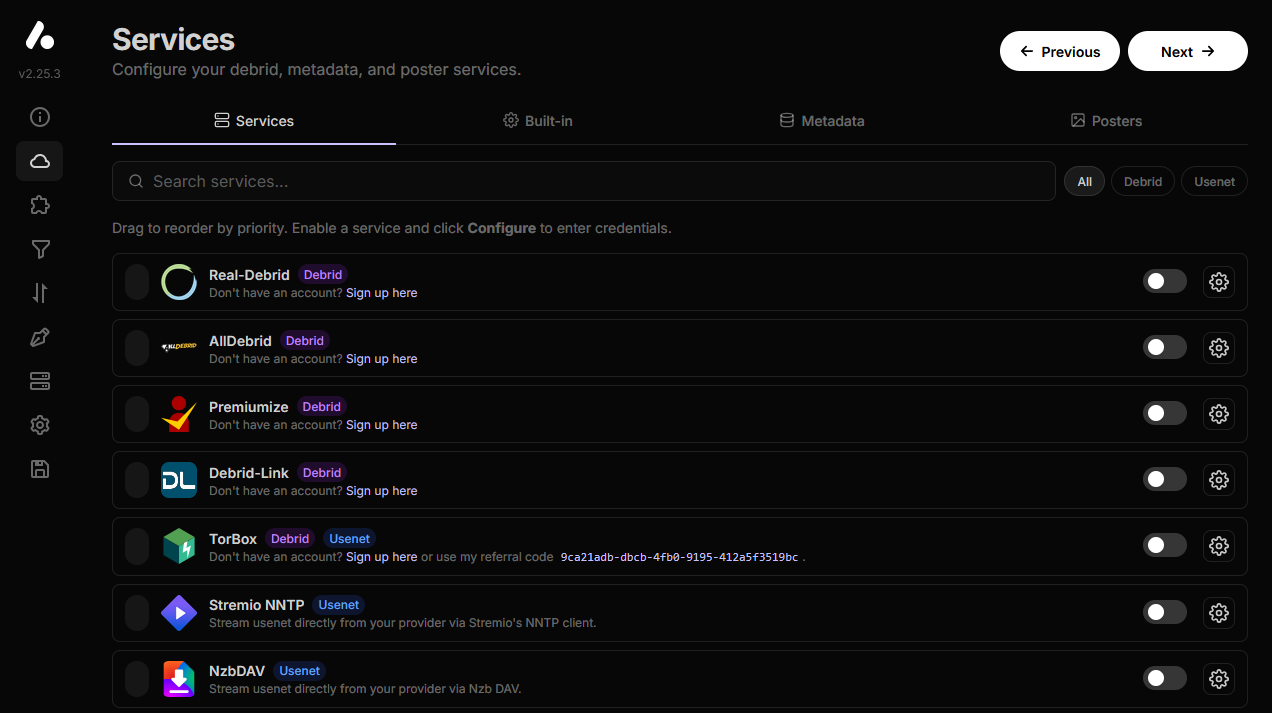Open the Catalogs sidebar icon
The height and width of the screenshot is (713, 1272).
click(x=39, y=381)
